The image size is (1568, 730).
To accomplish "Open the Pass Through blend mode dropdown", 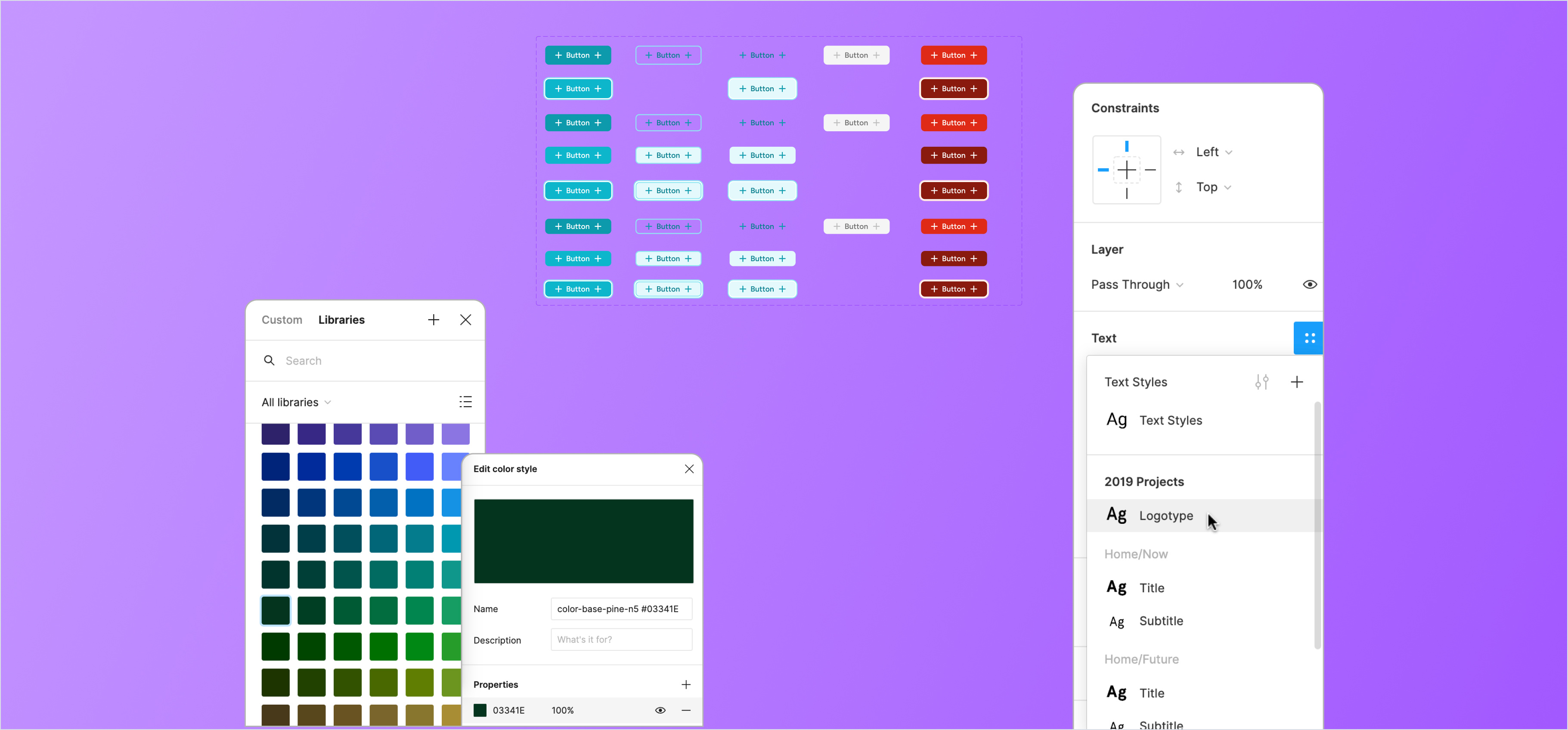I will point(1137,284).
